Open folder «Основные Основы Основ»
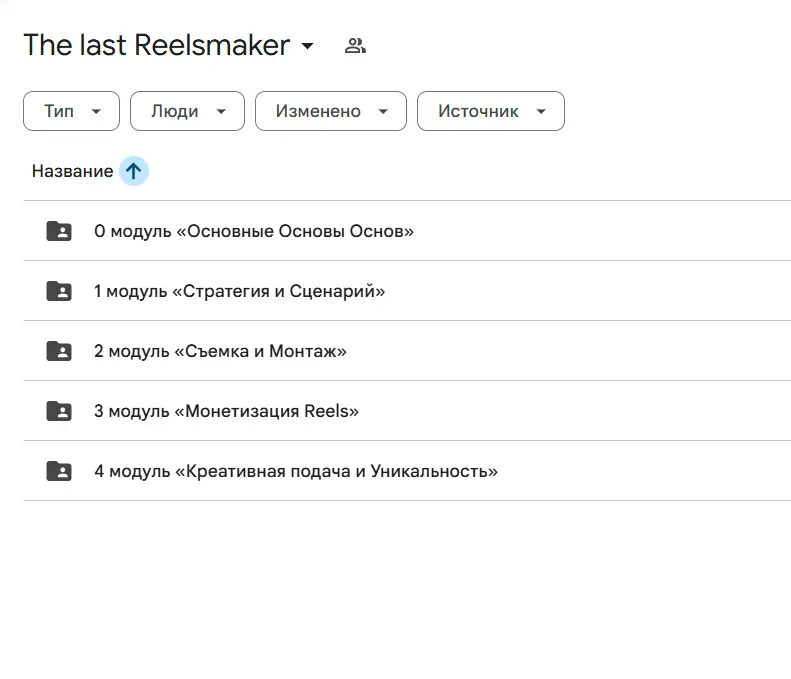 coord(254,231)
